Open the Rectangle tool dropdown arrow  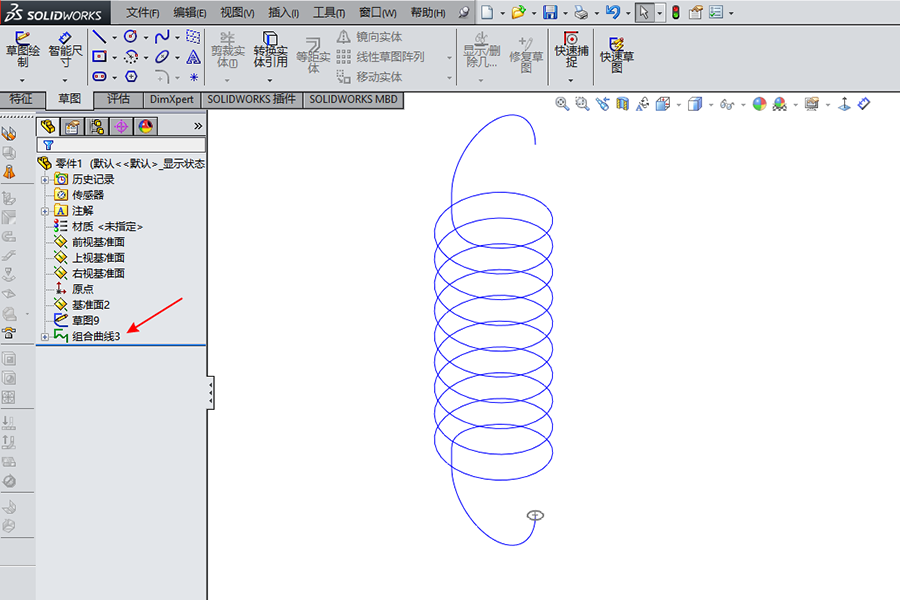114,57
